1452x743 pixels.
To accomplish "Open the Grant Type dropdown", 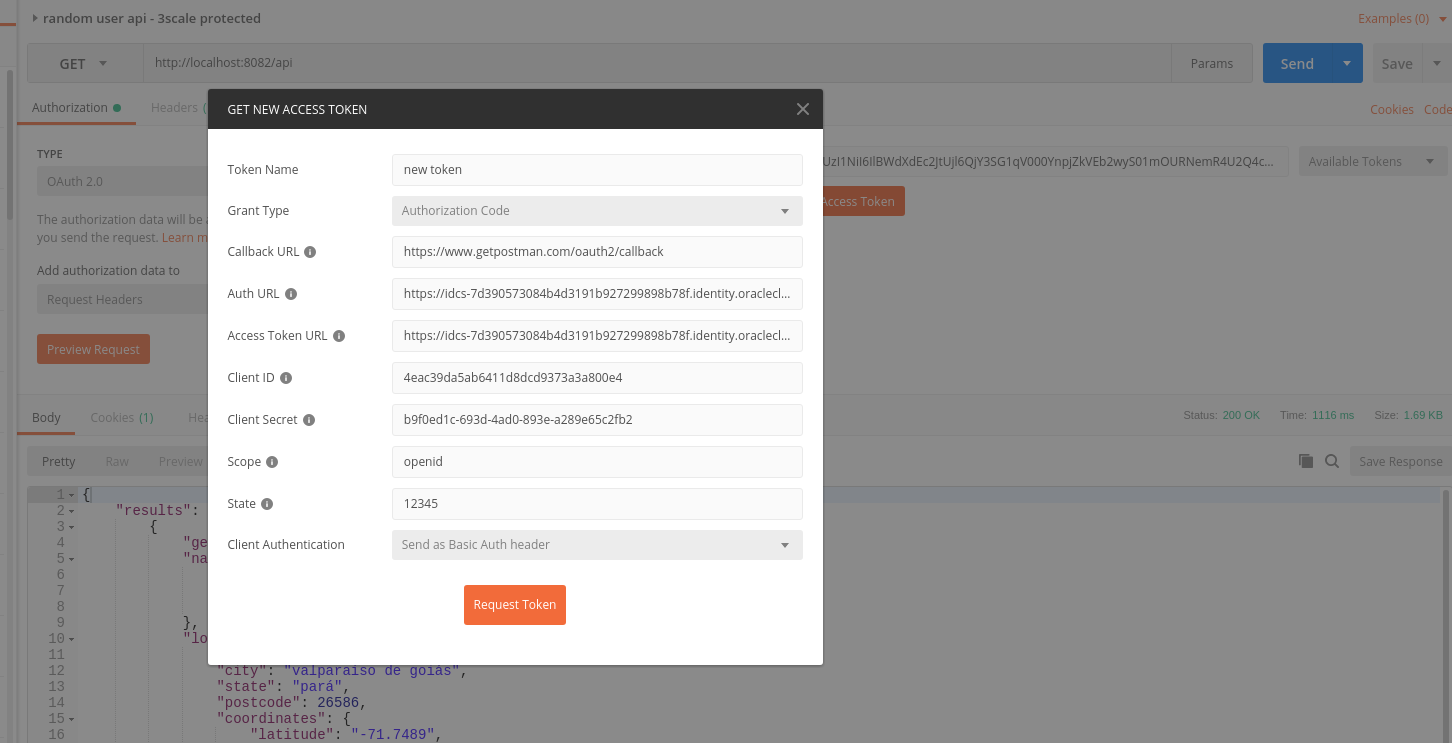I will click(x=597, y=211).
